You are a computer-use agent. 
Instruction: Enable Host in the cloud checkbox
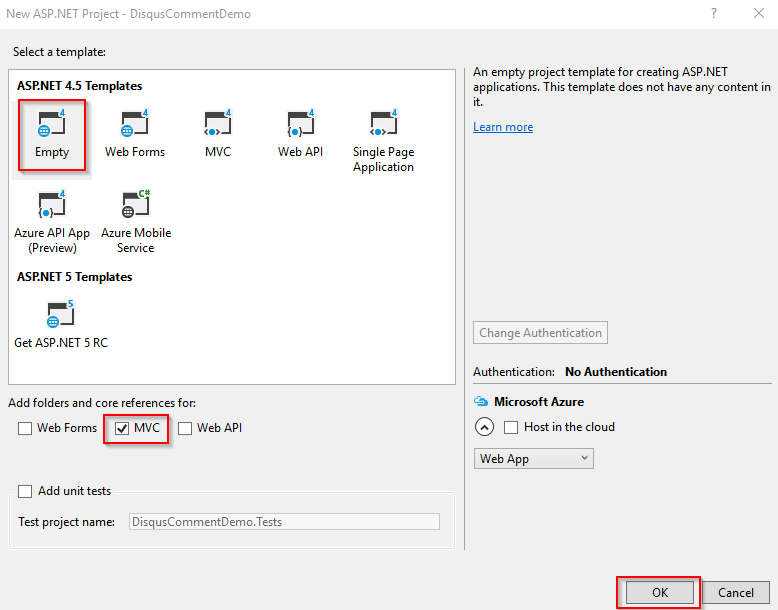pos(511,427)
